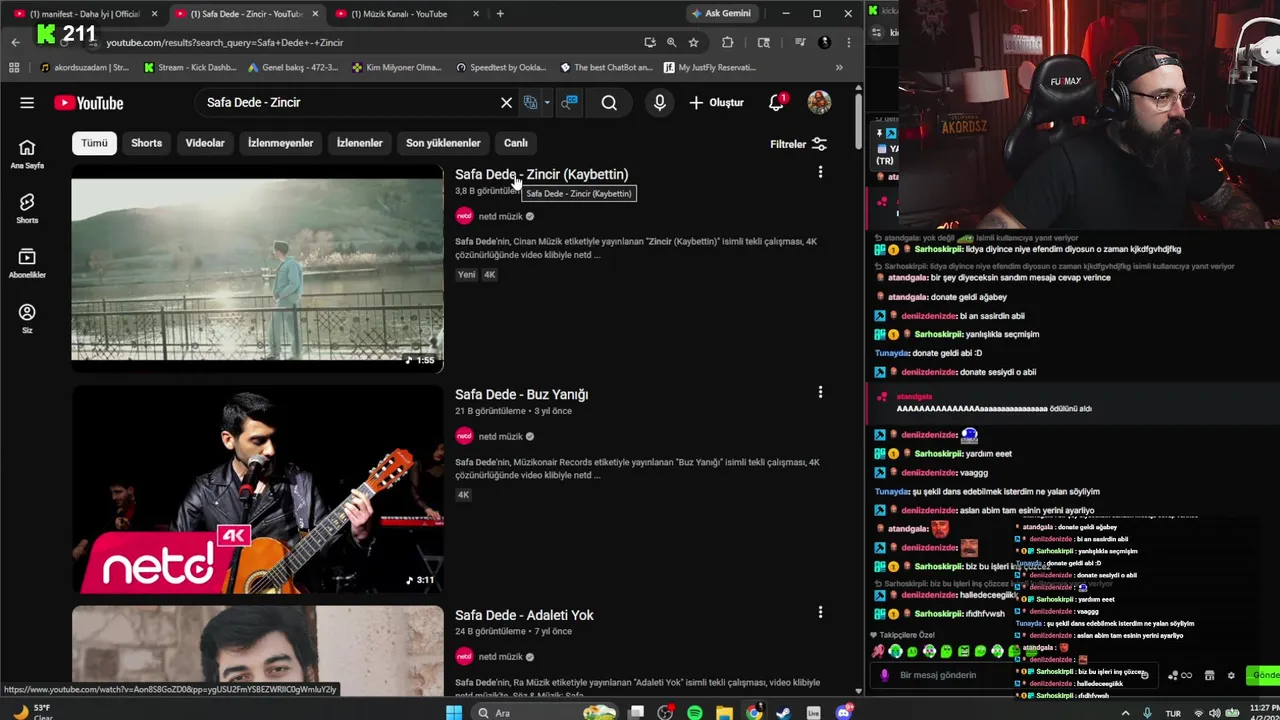
Task: Click the YouTube search input field
Action: (x=350, y=102)
